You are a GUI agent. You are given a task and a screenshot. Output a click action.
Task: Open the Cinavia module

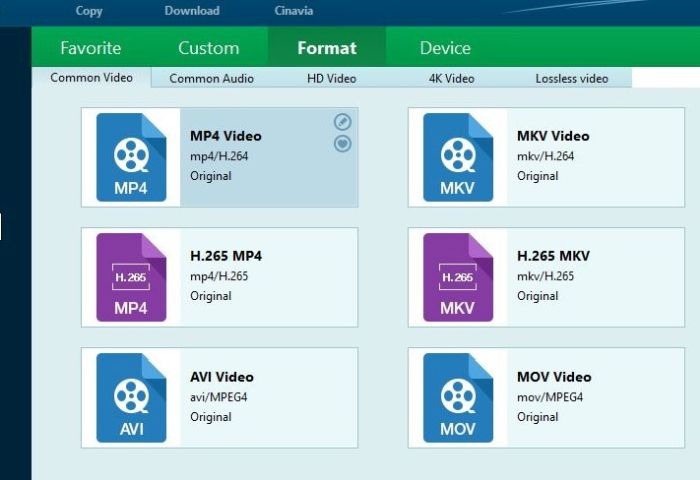(x=293, y=11)
